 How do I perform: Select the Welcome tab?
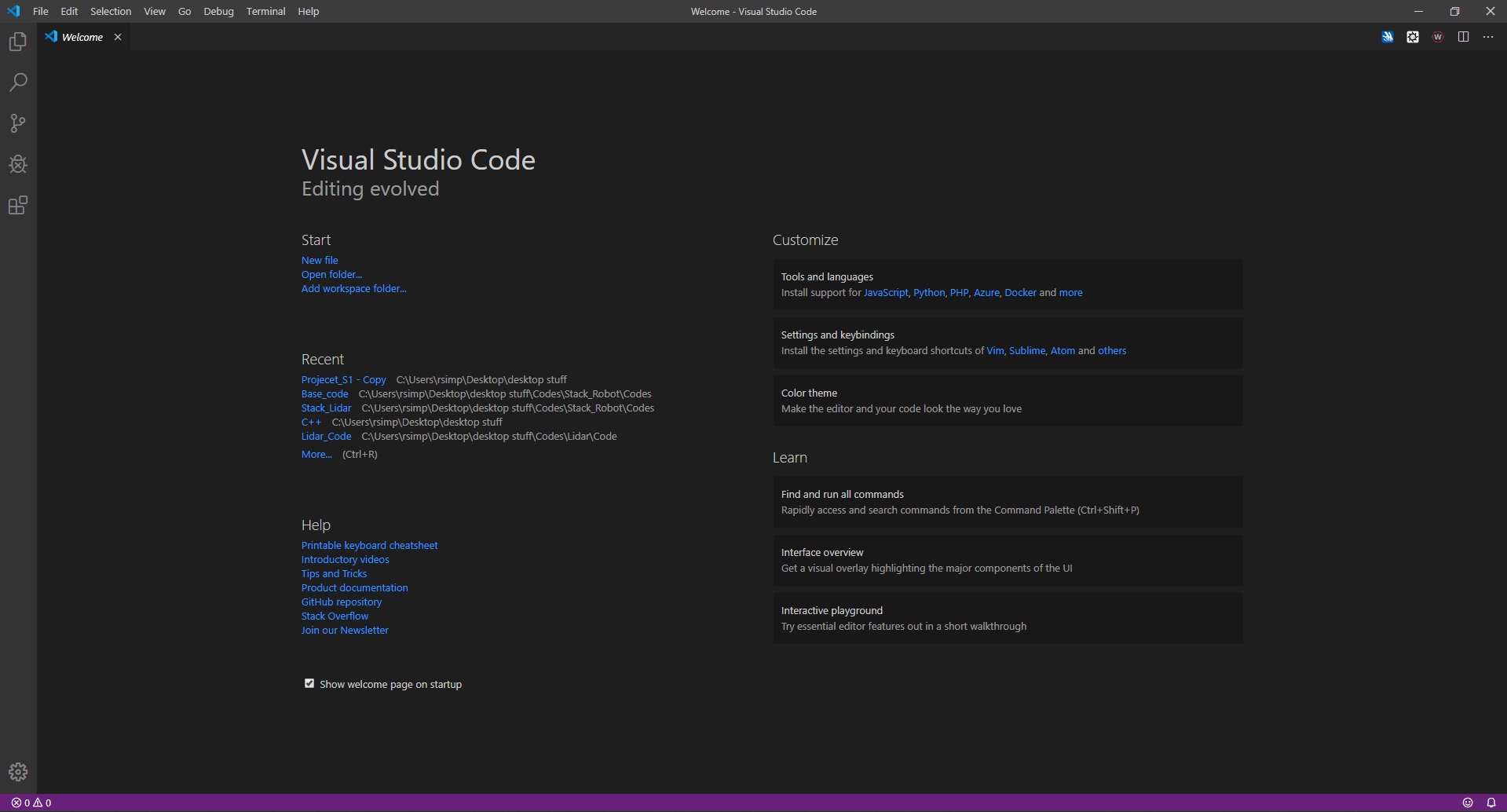coord(82,37)
